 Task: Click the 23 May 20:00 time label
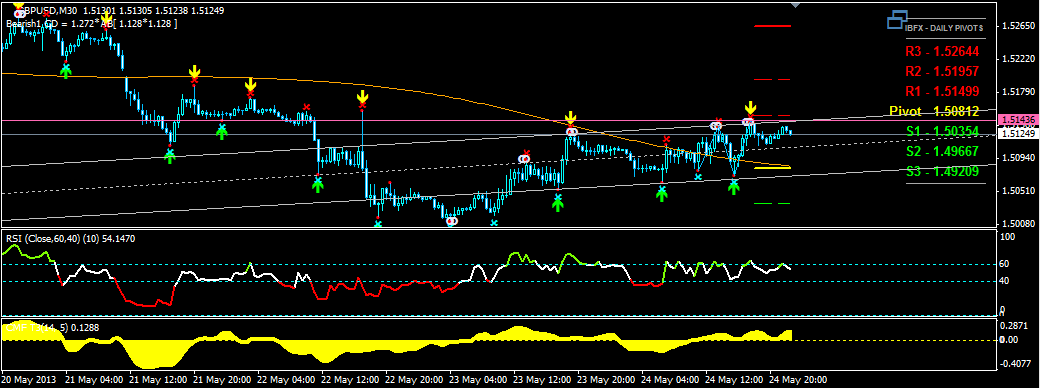605,380
